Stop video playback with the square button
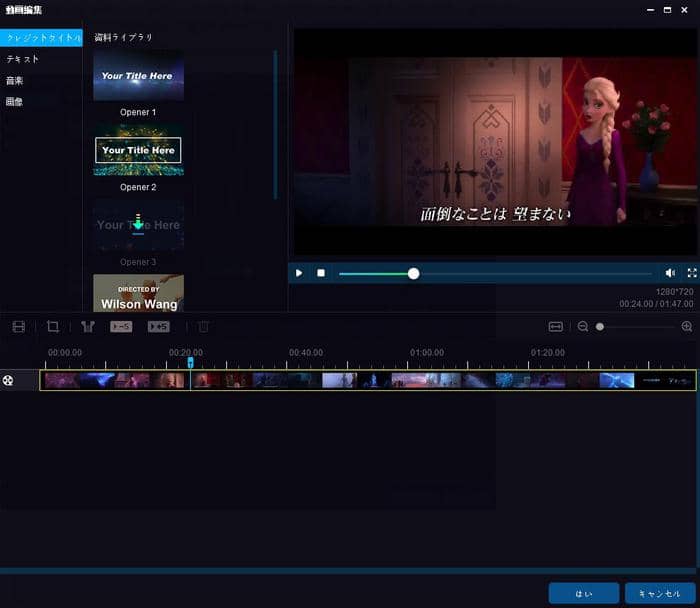This screenshot has width=700, height=608. [321, 273]
